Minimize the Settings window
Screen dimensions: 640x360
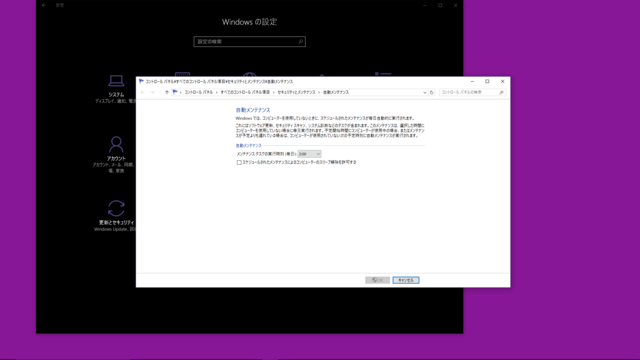[x=425, y=5]
